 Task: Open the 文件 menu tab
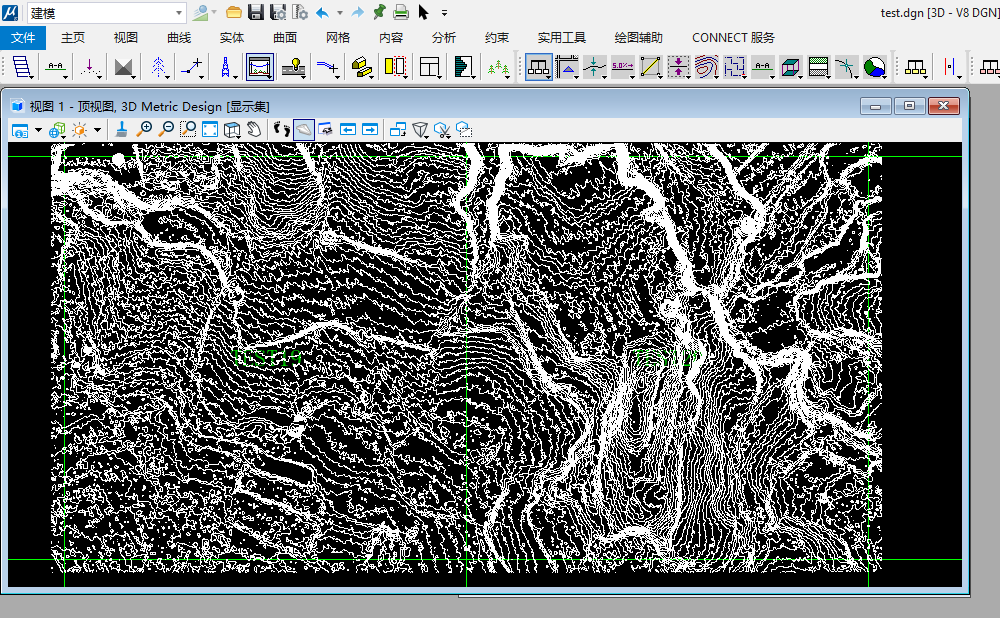pos(23,38)
